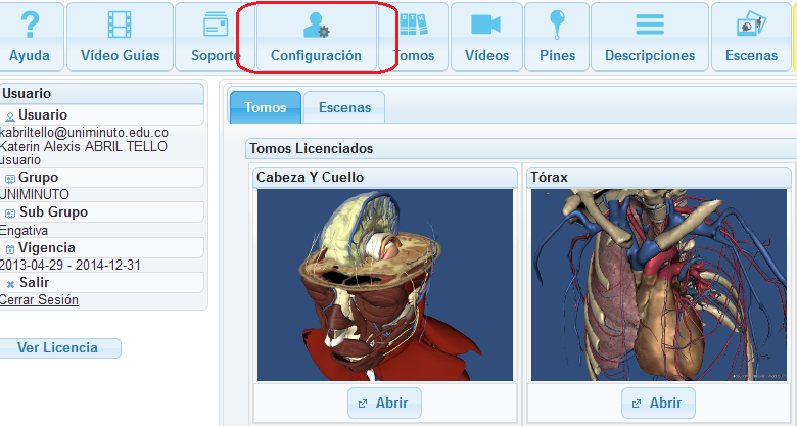Open the Tórax volume with Abrir
The height and width of the screenshot is (426, 797).
tap(658, 403)
